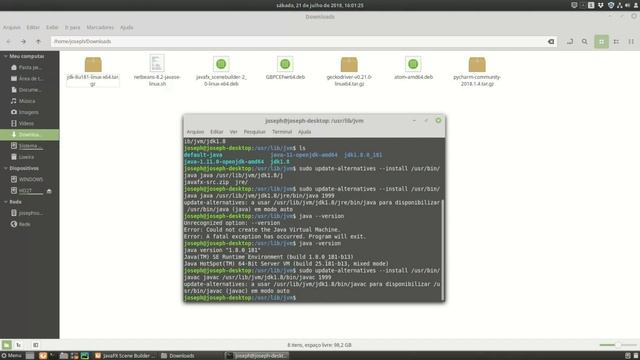Collapse the Rede sidebar section
640x360 pixels.
click(6, 202)
